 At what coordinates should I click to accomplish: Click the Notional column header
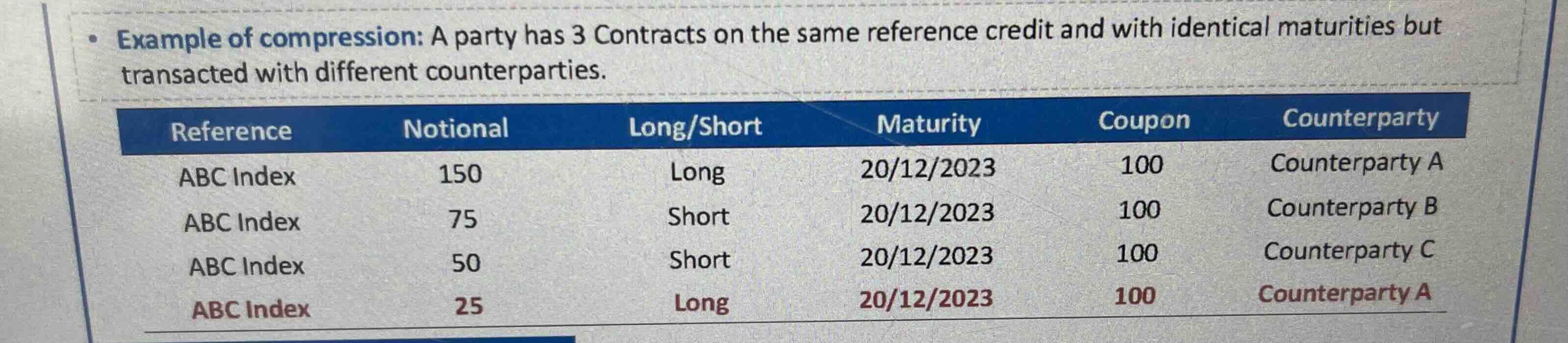point(456,129)
